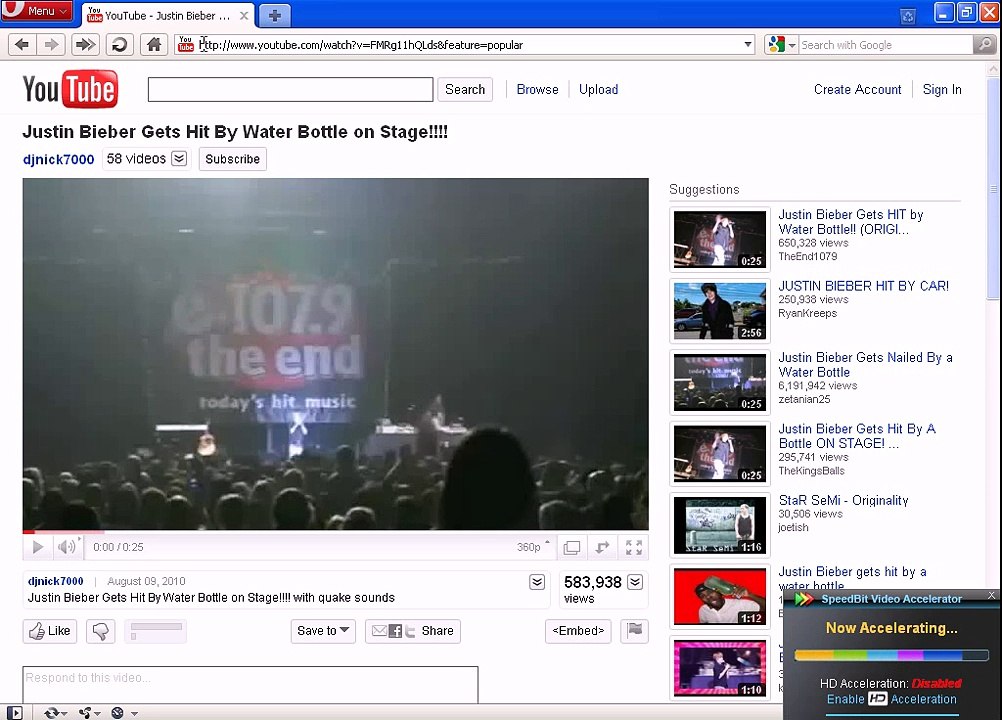The width and height of the screenshot is (1002, 720).
Task: Open Justin Bieber Gets Hit By A Bottle ON STAGE
Action: [856, 436]
